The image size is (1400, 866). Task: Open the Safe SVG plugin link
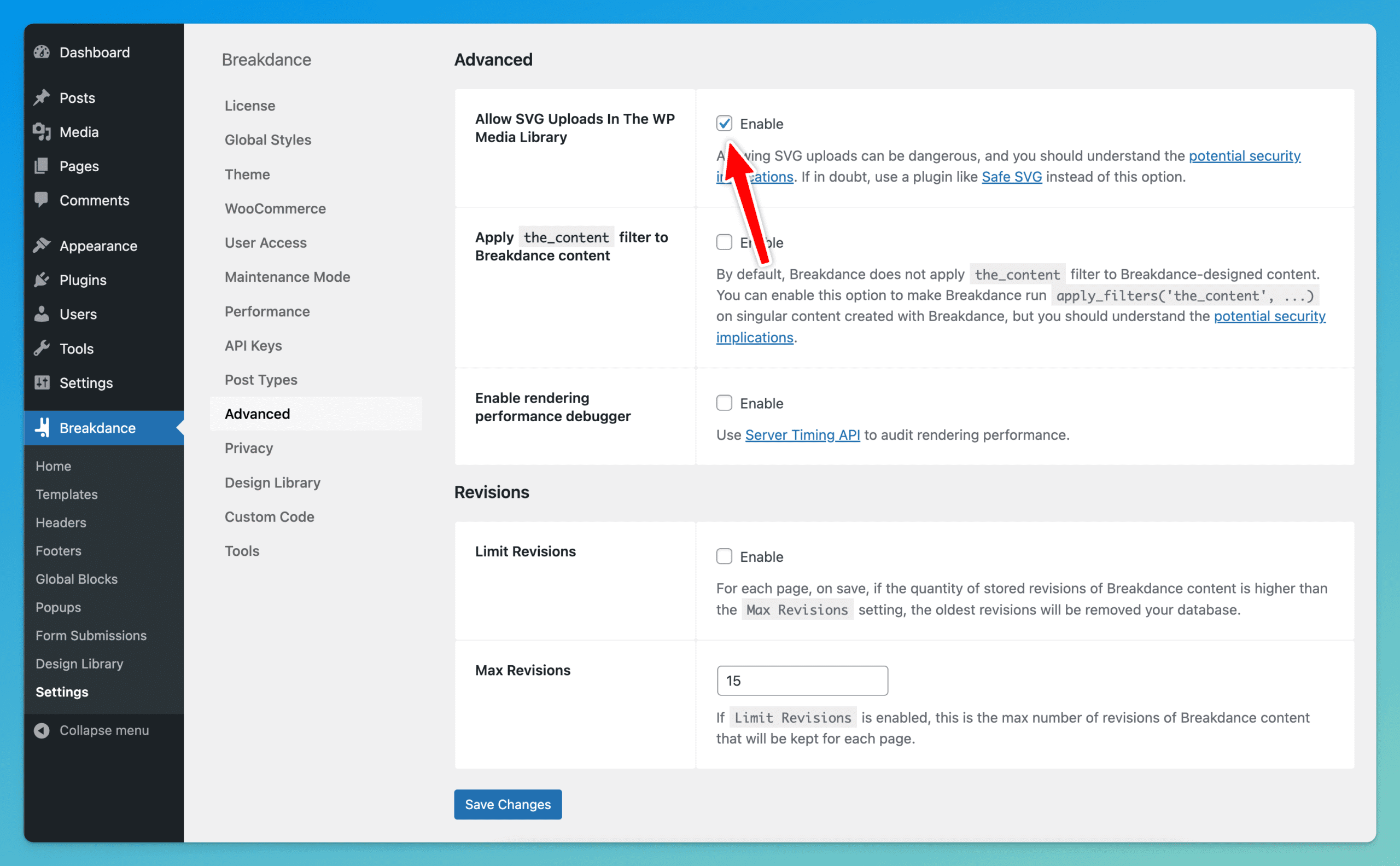[1011, 176]
